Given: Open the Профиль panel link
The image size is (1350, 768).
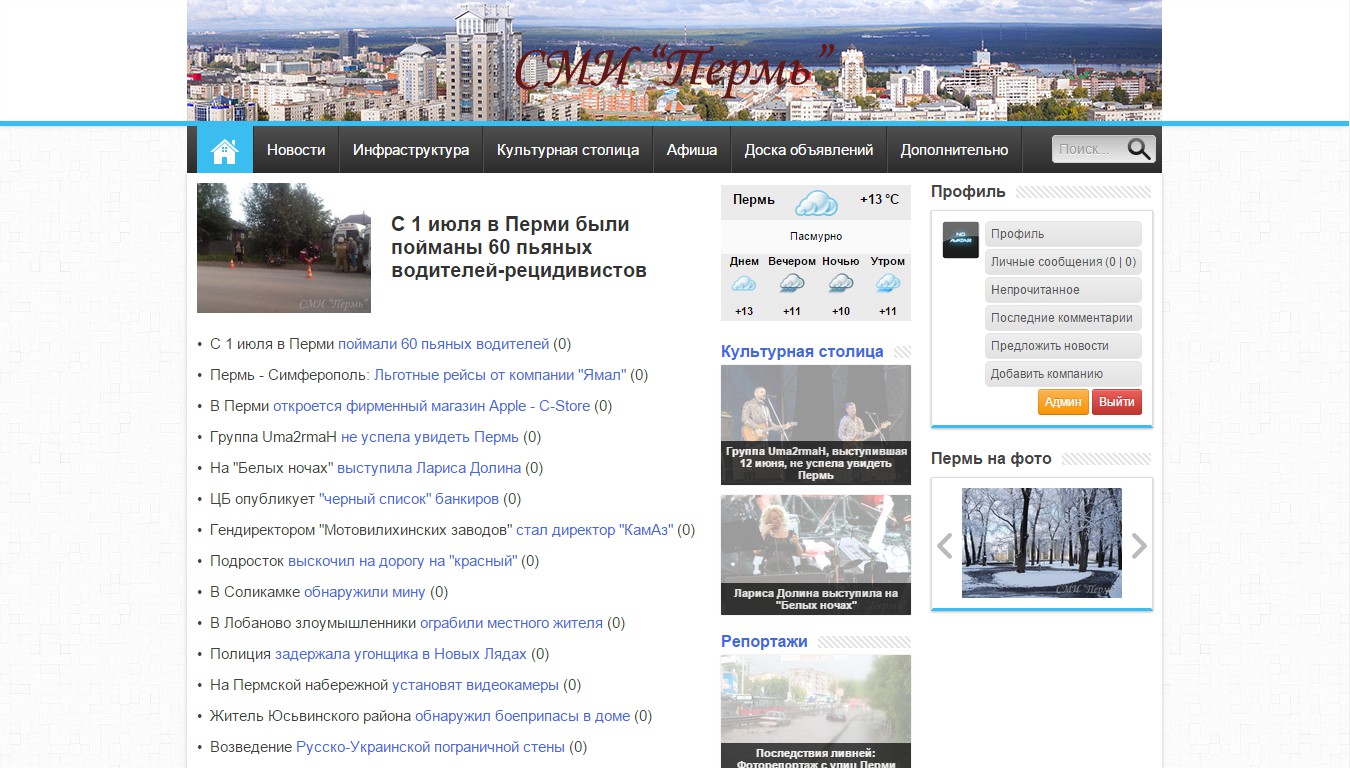Looking at the screenshot, I should [x=1063, y=234].
